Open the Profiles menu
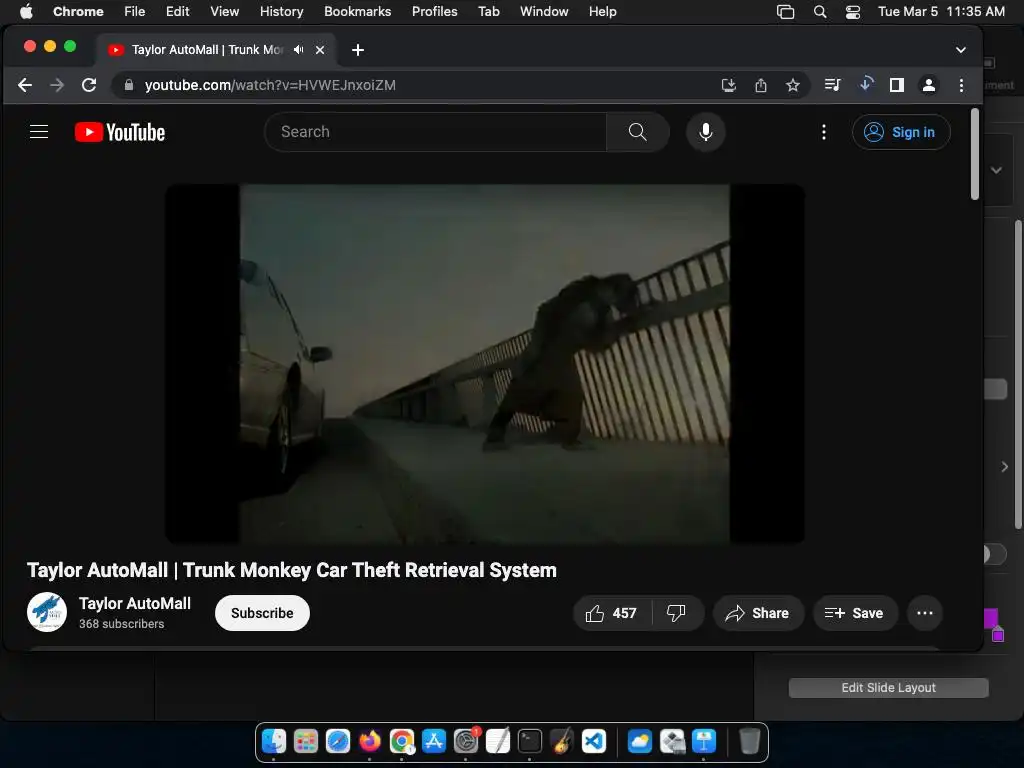1024x768 pixels. [x=434, y=12]
